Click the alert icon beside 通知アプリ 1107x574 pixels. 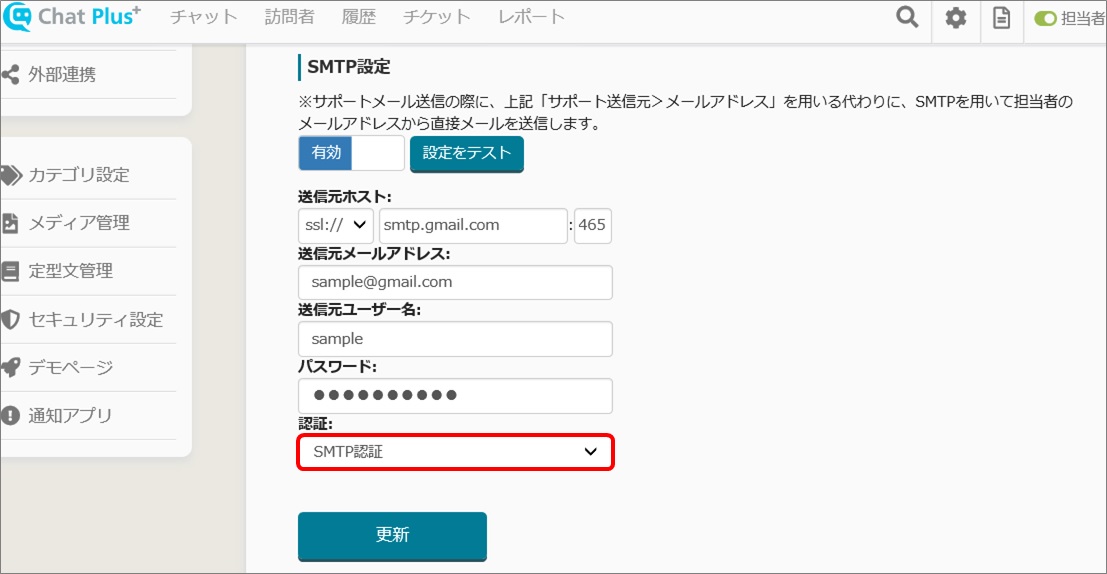coord(10,415)
